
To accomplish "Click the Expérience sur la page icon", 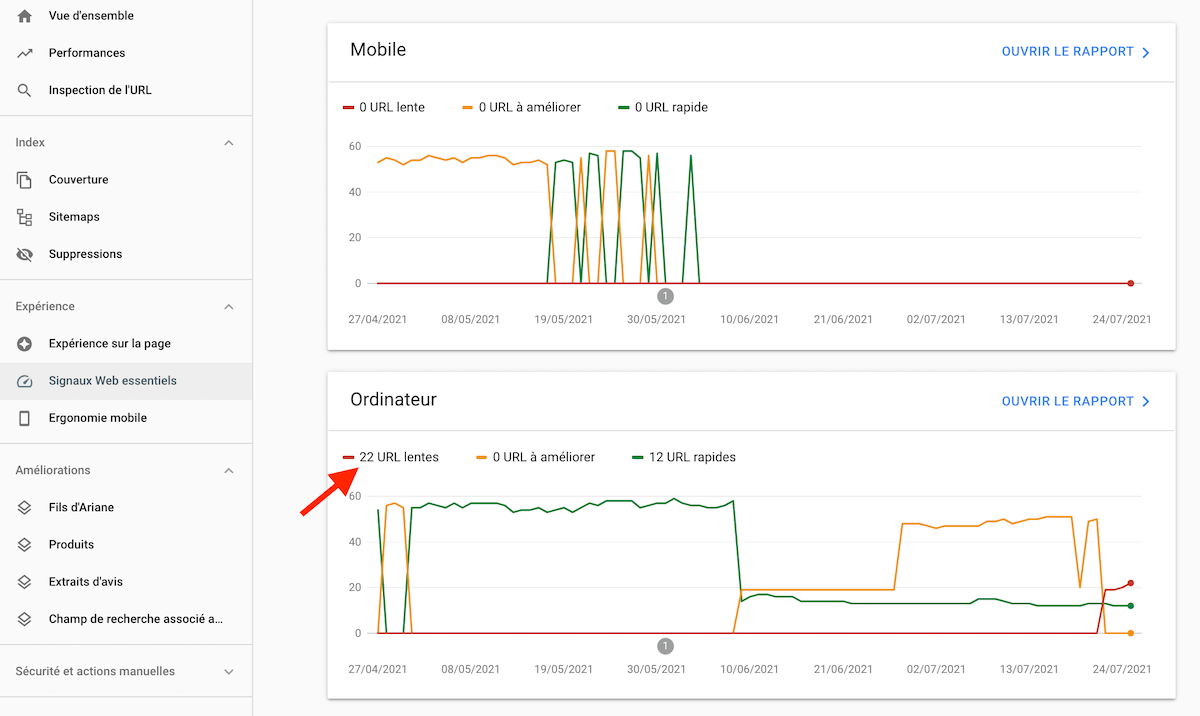I will [25, 344].
